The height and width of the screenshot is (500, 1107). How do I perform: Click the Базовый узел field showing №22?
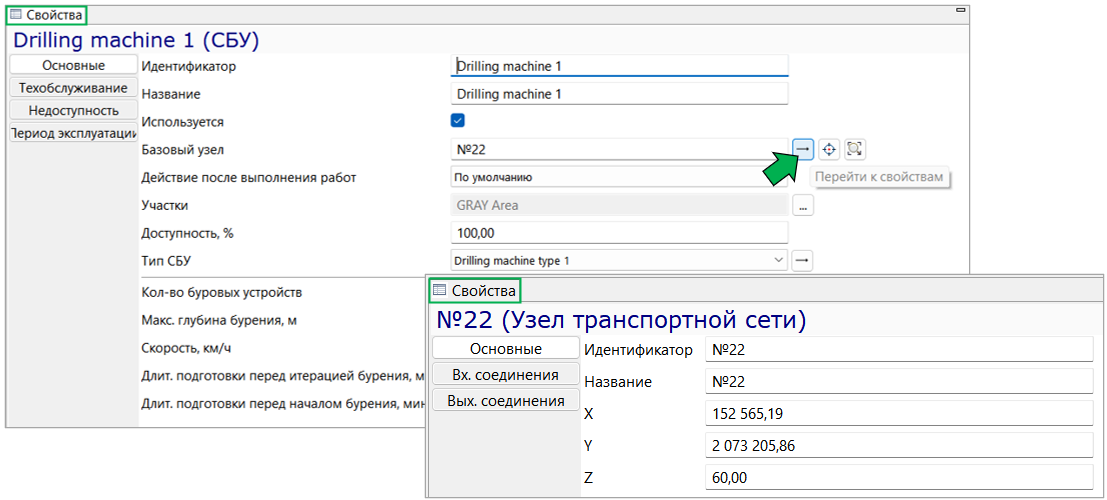(x=618, y=149)
